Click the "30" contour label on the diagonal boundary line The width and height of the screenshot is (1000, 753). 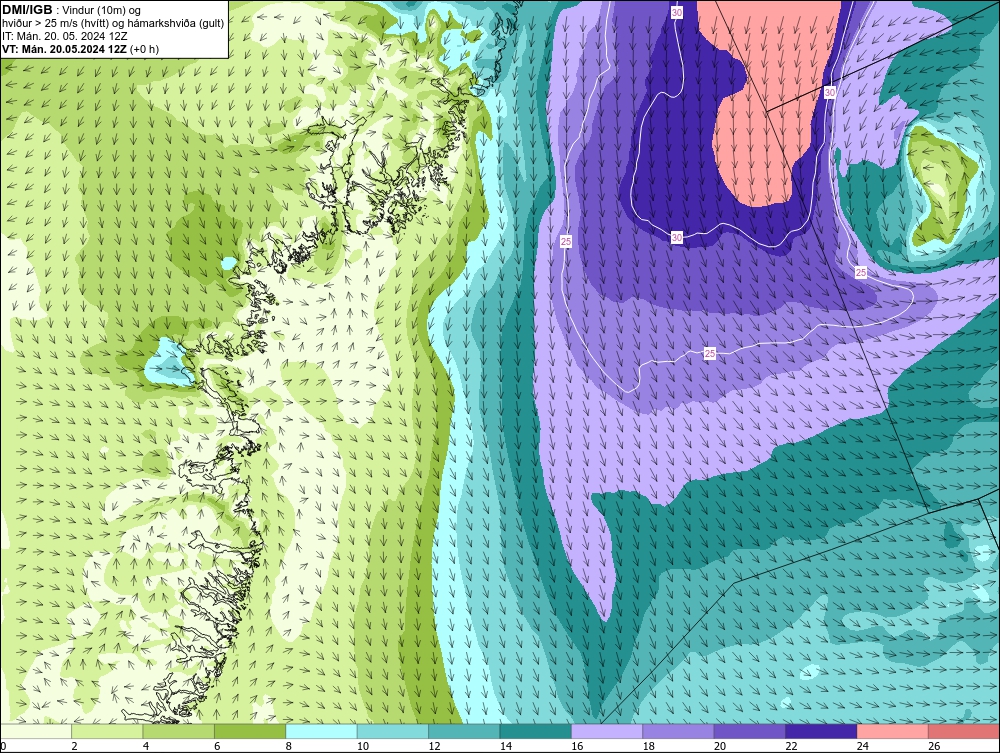pyautogui.click(x=830, y=92)
